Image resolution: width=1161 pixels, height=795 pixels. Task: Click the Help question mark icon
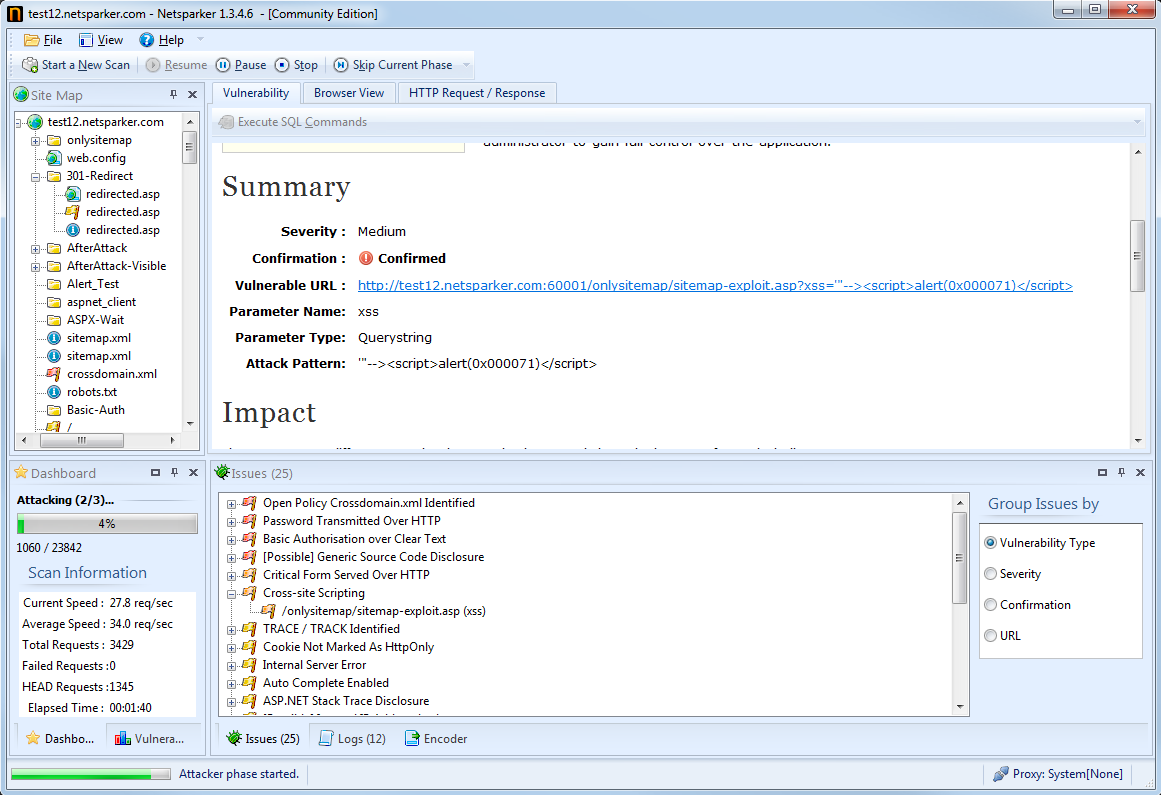pos(147,40)
